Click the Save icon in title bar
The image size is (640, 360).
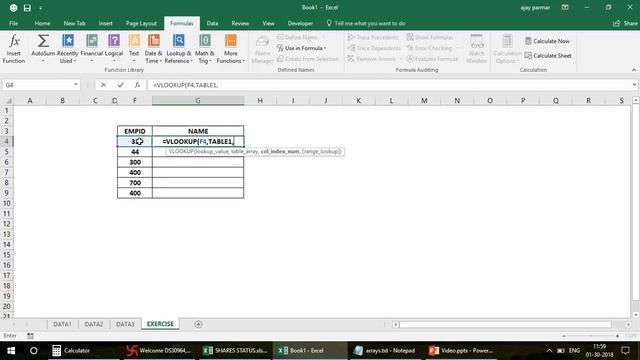pyautogui.click(x=27, y=8)
